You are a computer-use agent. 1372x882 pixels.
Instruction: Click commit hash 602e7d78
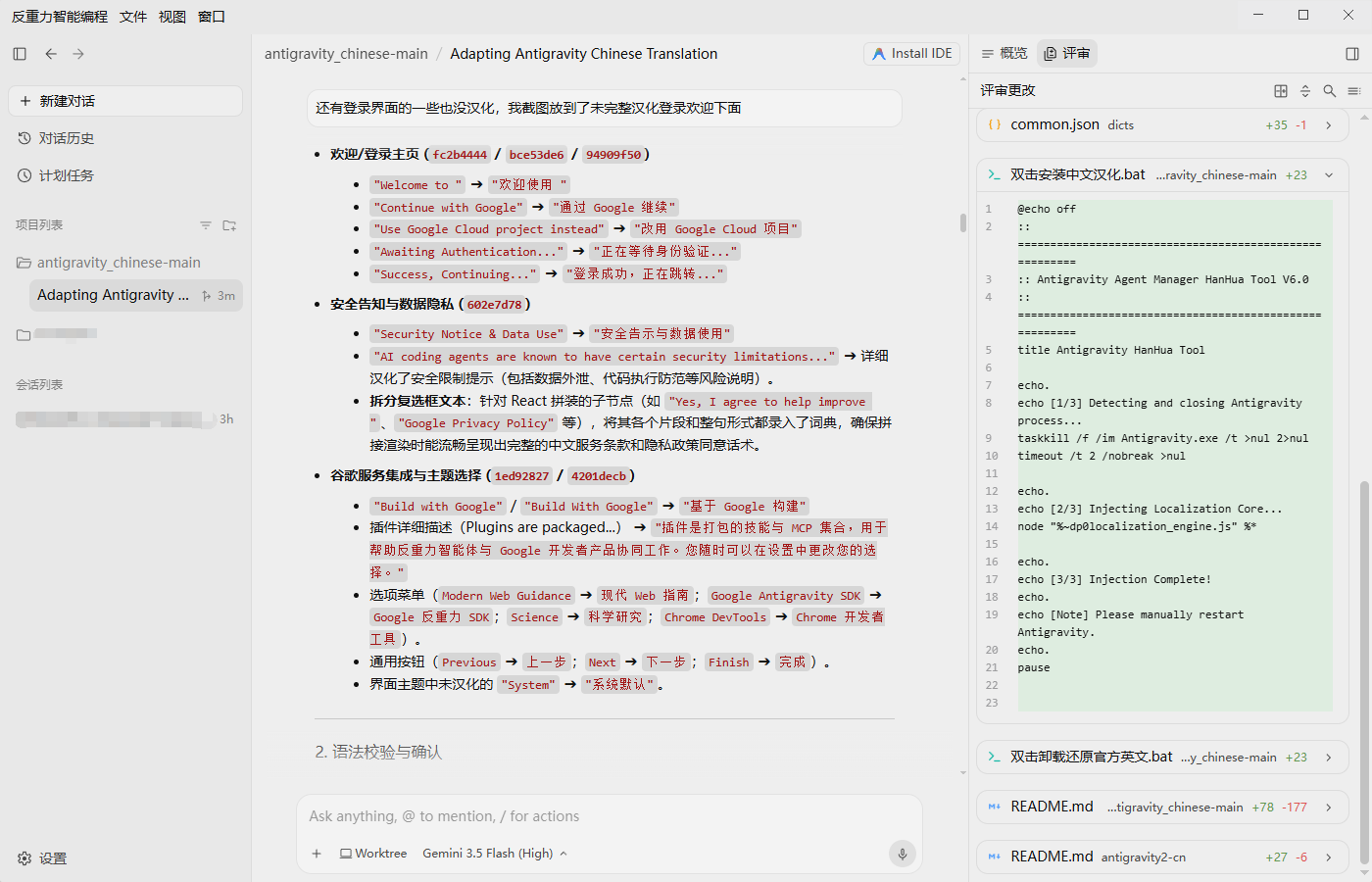495,305
